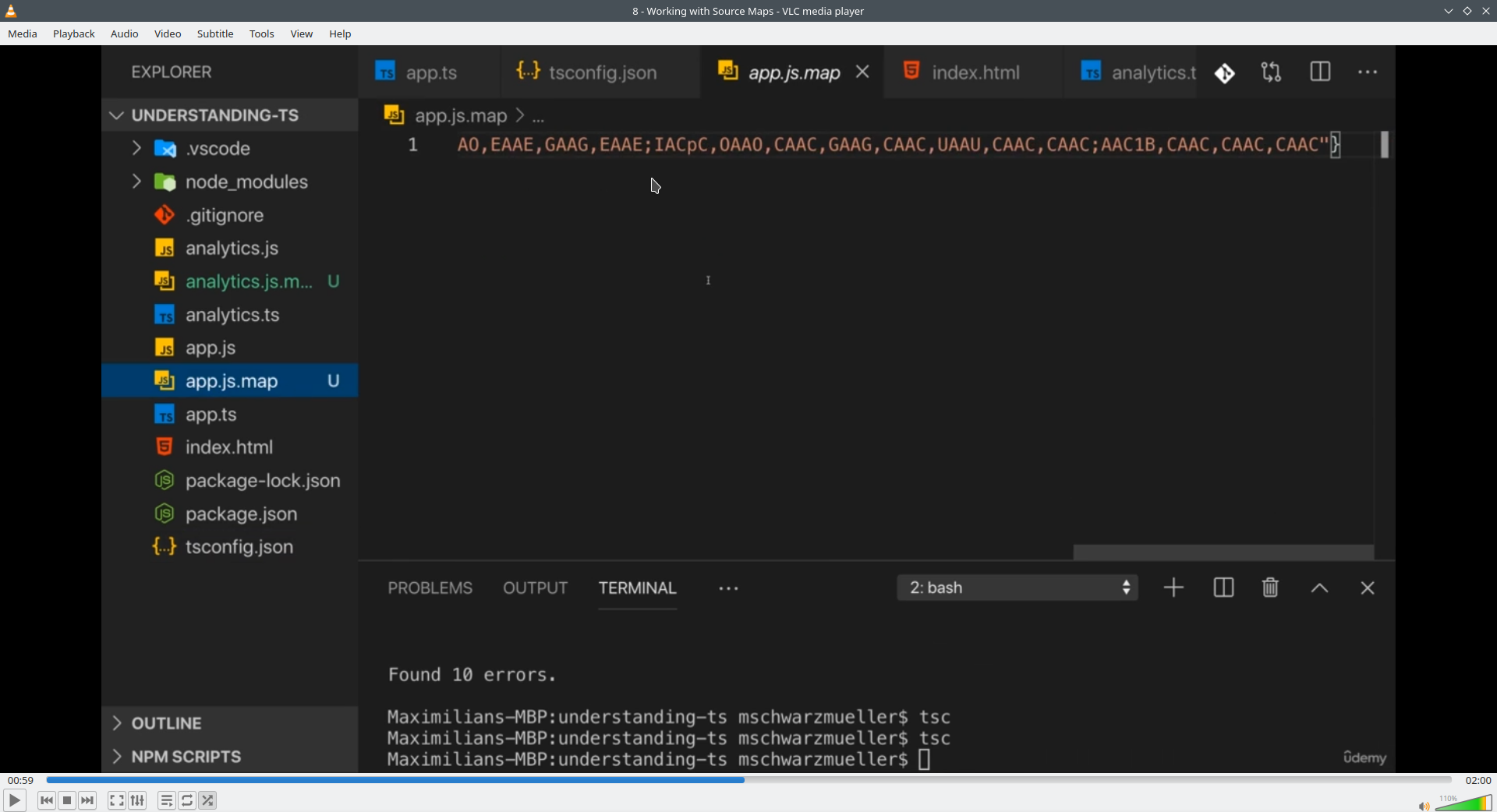Switch to the PROBLEMS panel tab

[x=430, y=588]
